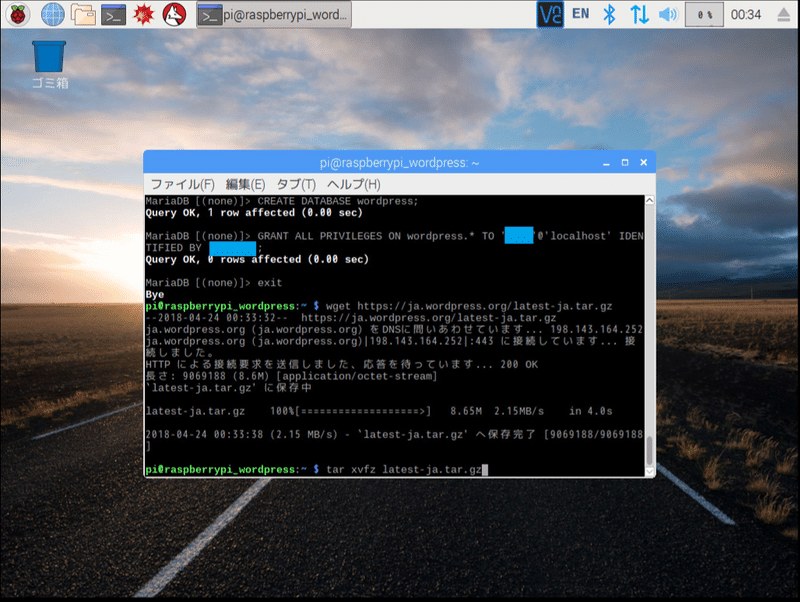Click the download progress line '100%'
The image size is (800, 602).
[x=379, y=411]
